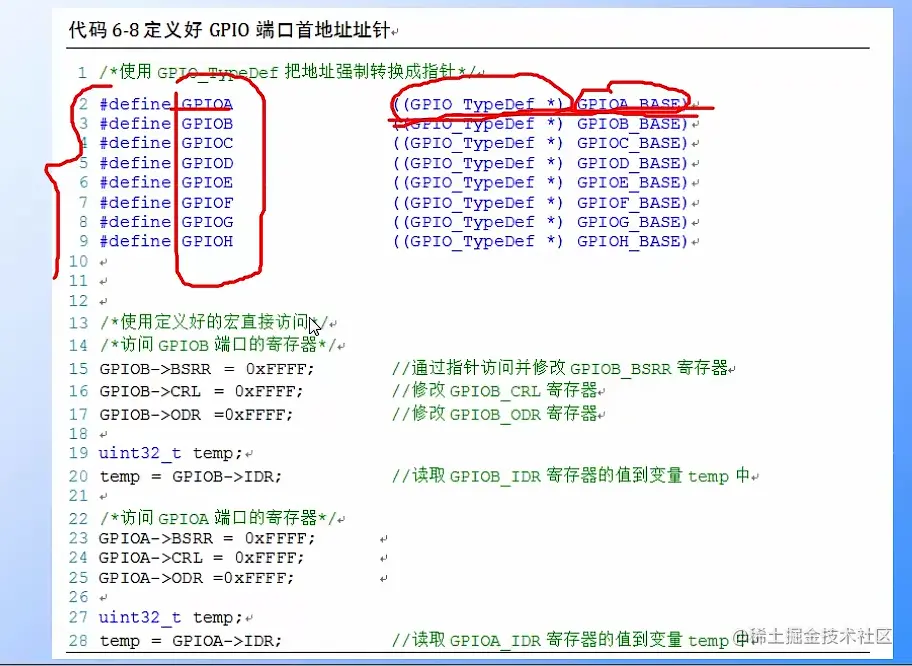This screenshot has width=912, height=666.
Task: Click the macro name GPIOE on line 6
Action: (207, 183)
